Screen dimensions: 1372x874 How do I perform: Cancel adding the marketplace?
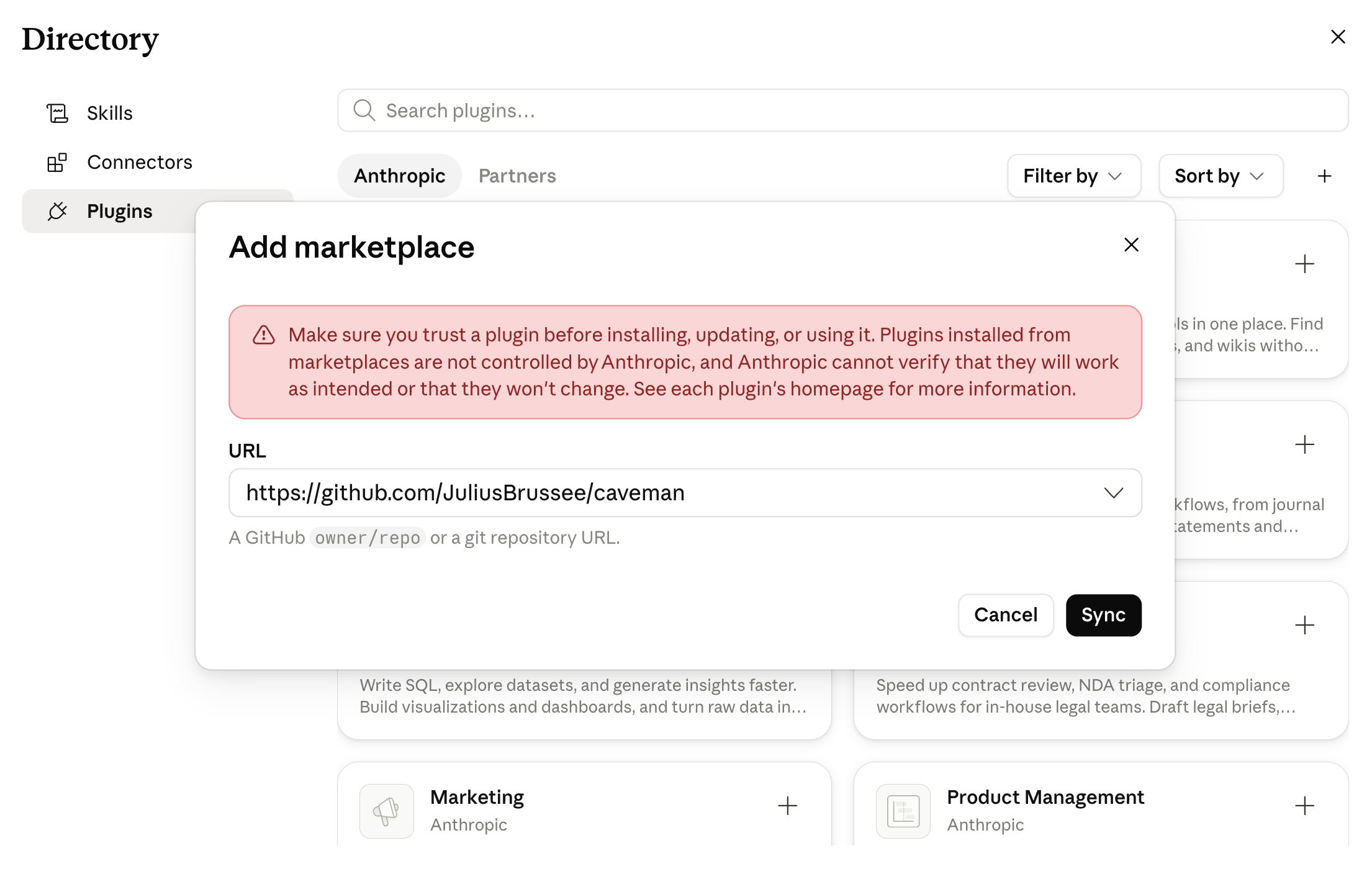(x=1006, y=615)
